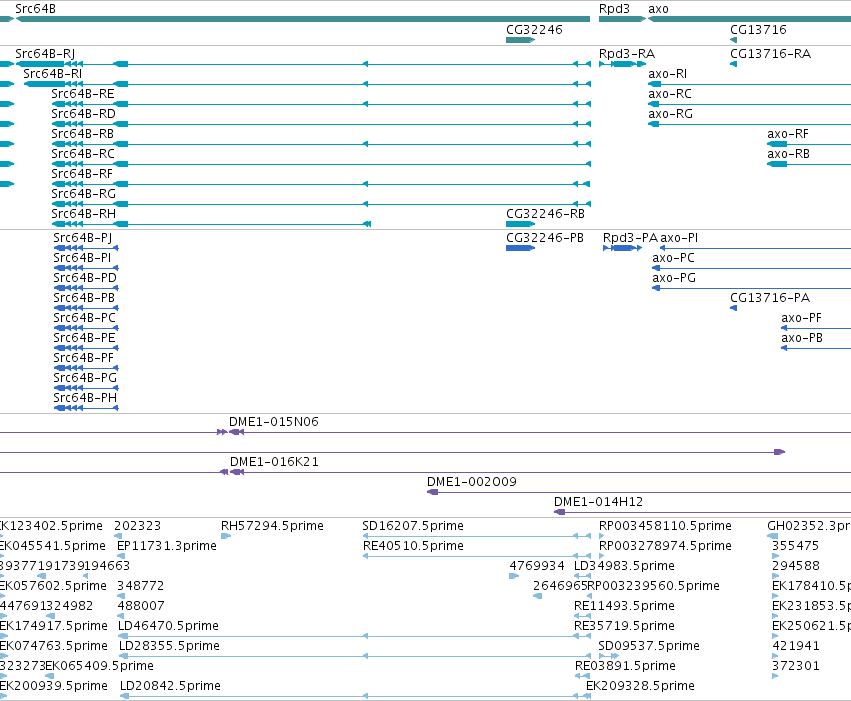
Task: Click the axo-RI transcript label
Action: (667, 73)
